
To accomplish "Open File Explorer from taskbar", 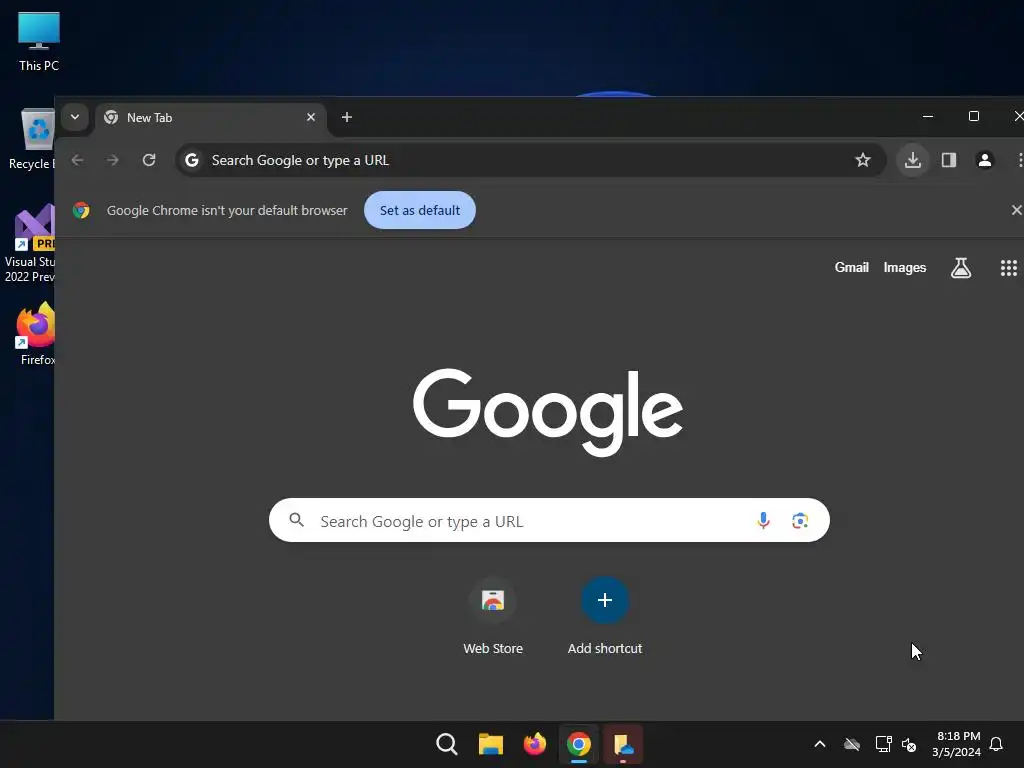I will pyautogui.click(x=490, y=744).
